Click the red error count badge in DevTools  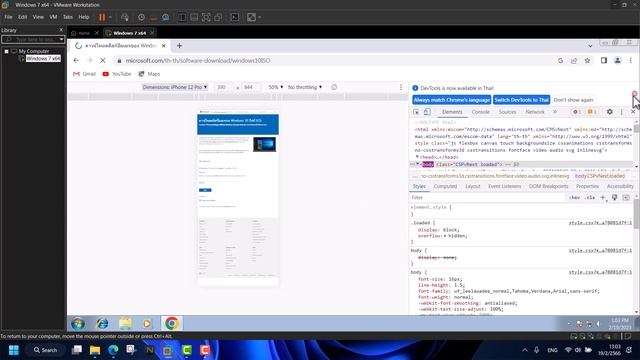(x=577, y=112)
